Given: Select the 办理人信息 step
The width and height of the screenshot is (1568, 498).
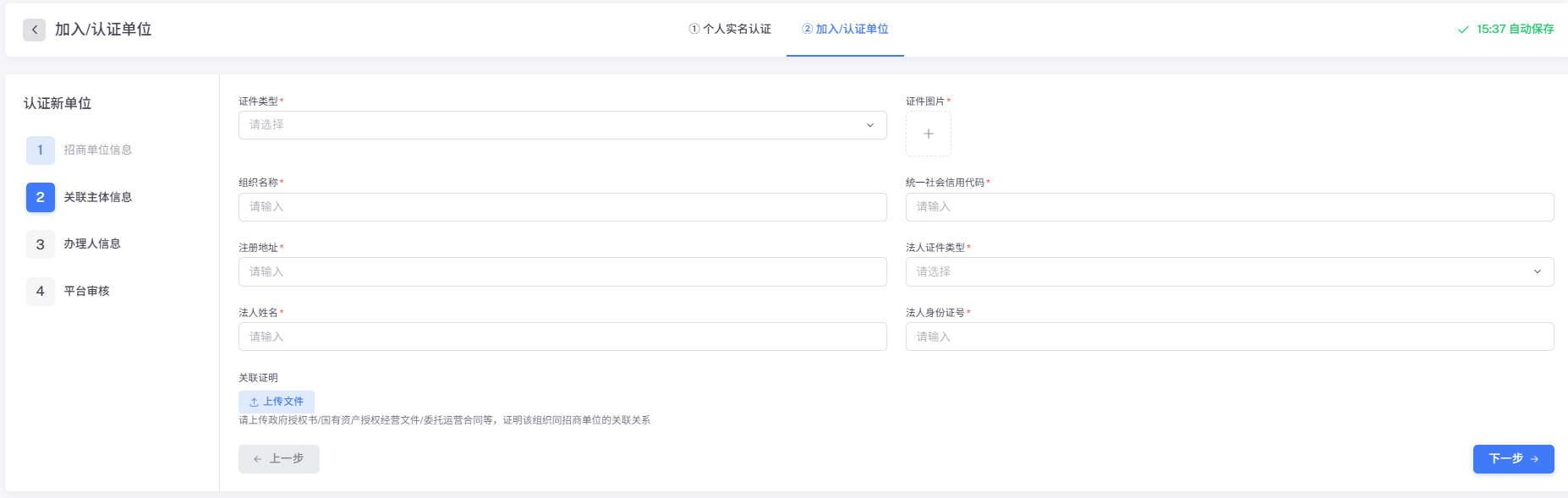Looking at the screenshot, I should (92, 244).
